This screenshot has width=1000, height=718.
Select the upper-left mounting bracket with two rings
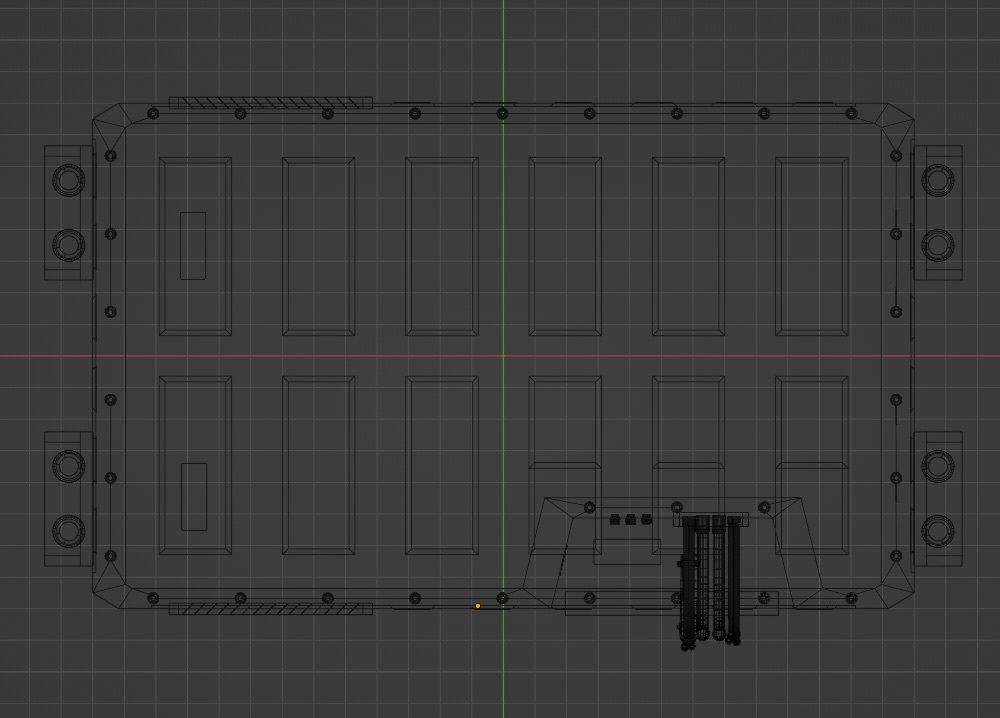pos(69,213)
